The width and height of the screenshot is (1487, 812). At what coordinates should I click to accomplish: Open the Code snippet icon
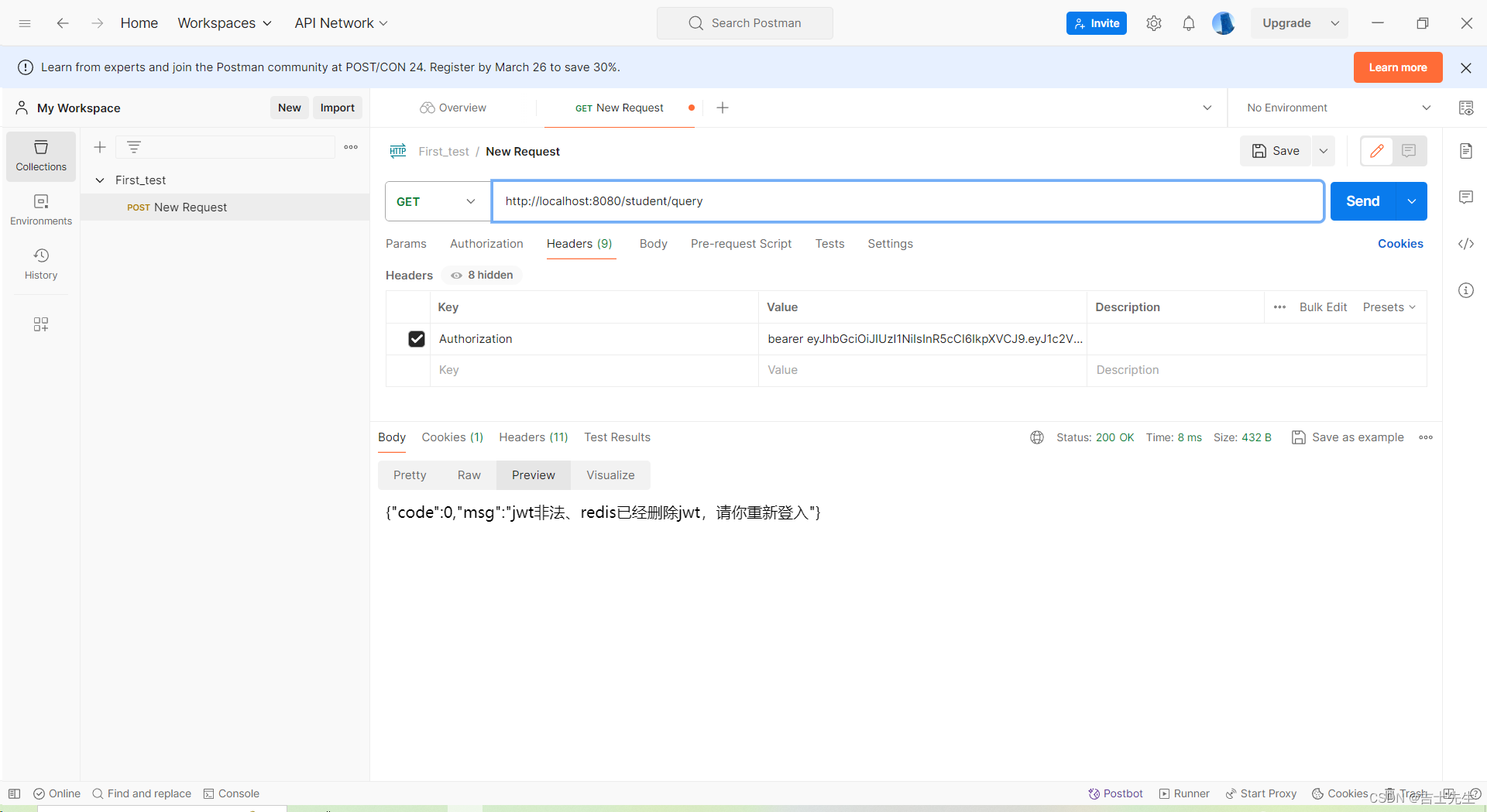point(1466,244)
